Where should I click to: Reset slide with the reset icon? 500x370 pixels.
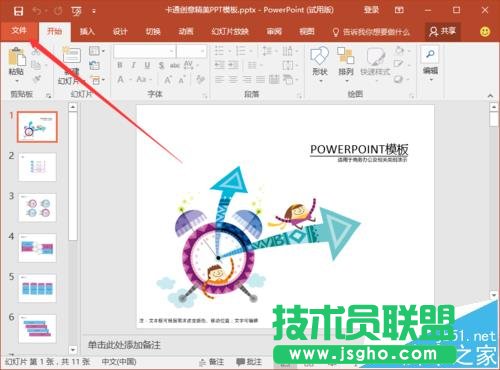(x=95, y=65)
